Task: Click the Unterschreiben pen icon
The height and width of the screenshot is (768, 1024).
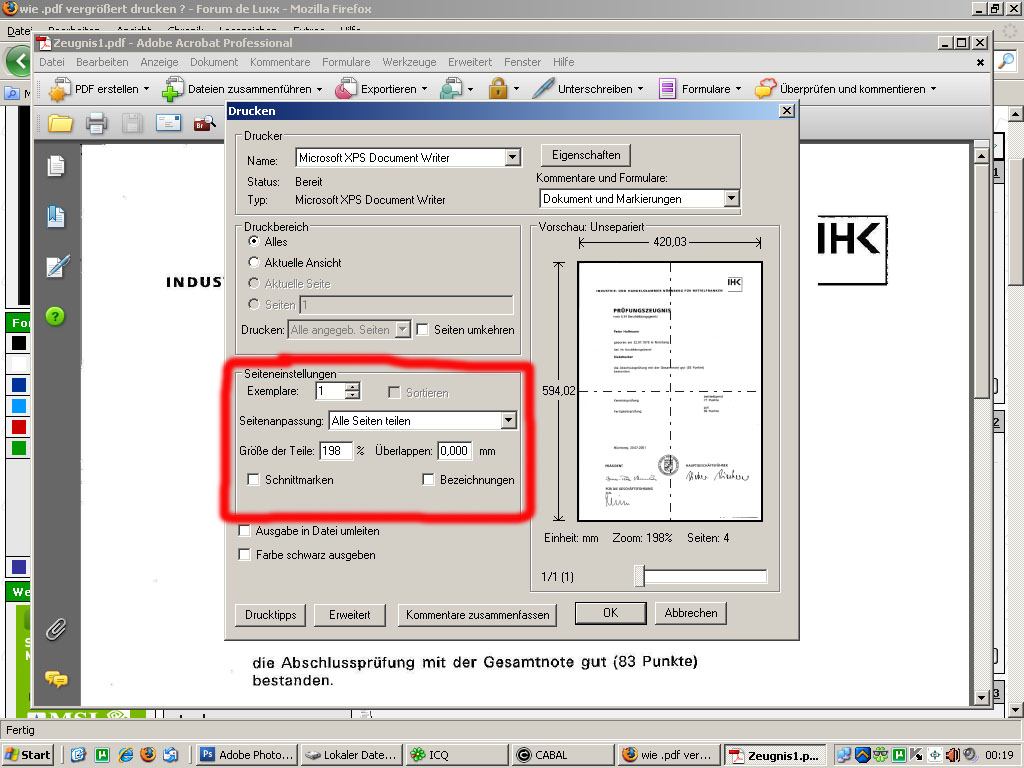Action: click(543, 89)
